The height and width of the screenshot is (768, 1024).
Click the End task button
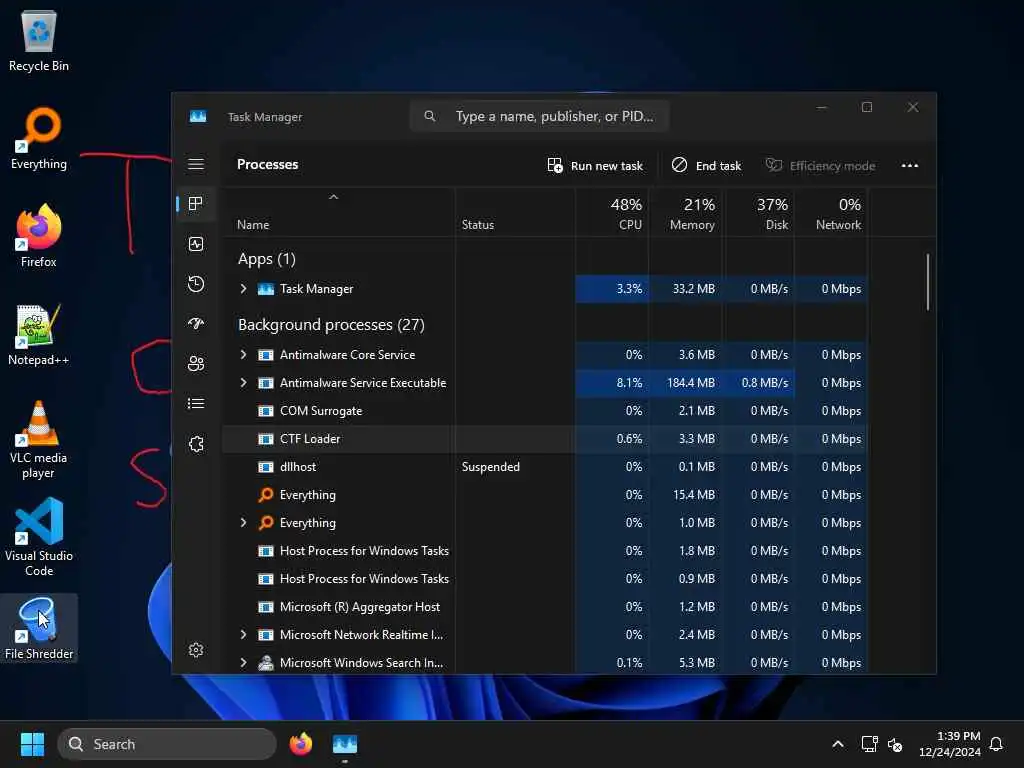click(706, 165)
